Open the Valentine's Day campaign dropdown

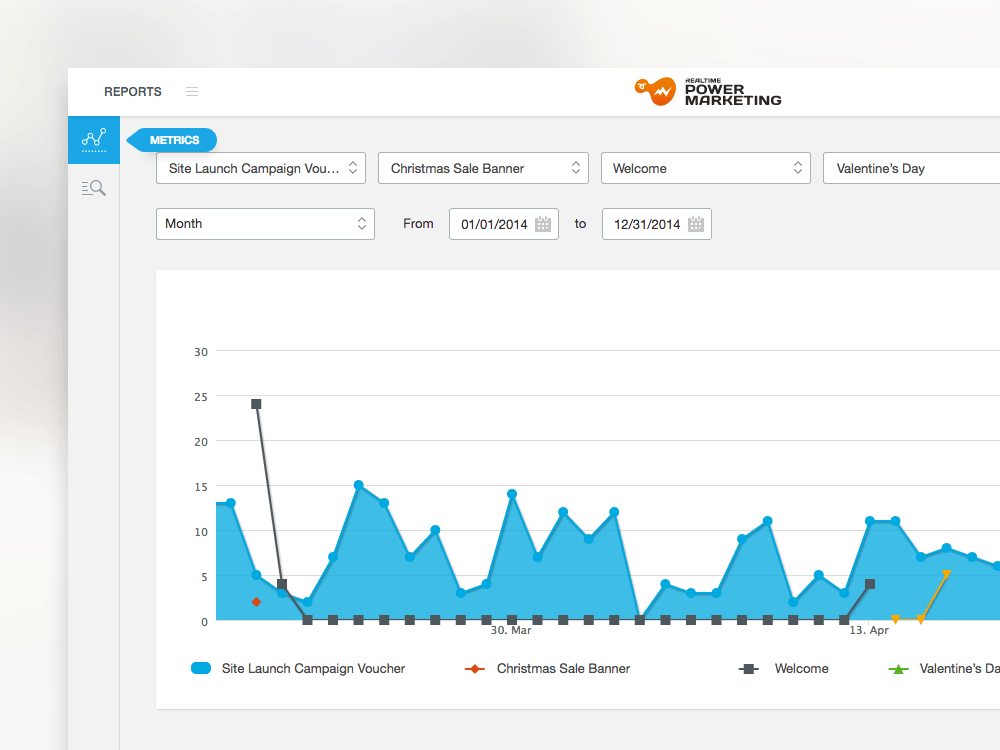[912, 168]
